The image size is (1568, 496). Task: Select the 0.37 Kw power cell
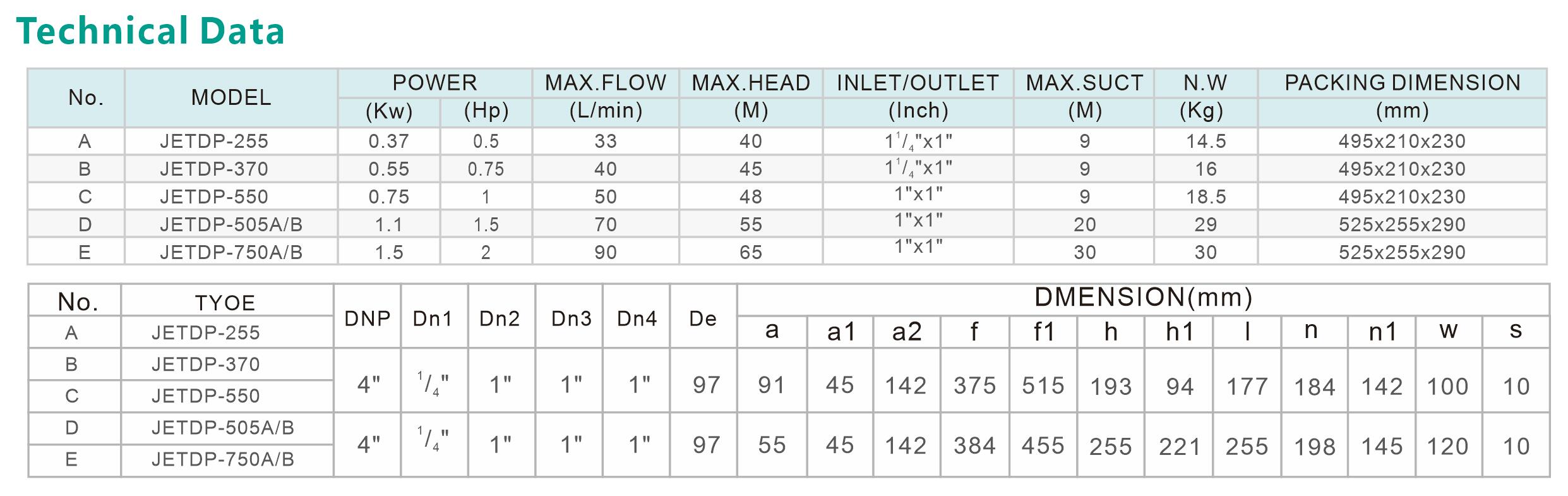(x=388, y=141)
